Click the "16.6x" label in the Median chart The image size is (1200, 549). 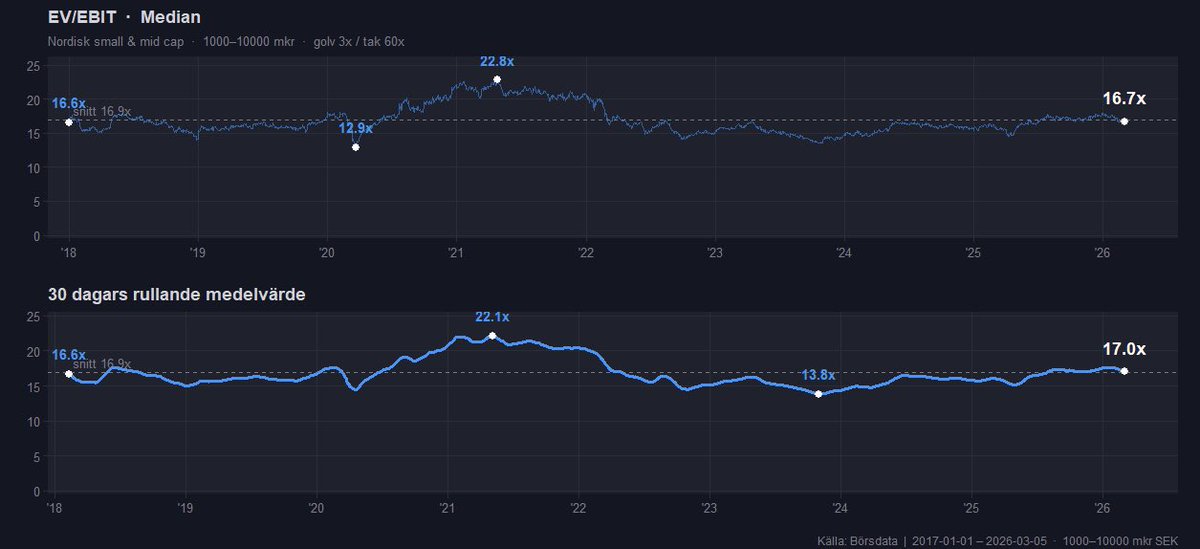(68, 103)
